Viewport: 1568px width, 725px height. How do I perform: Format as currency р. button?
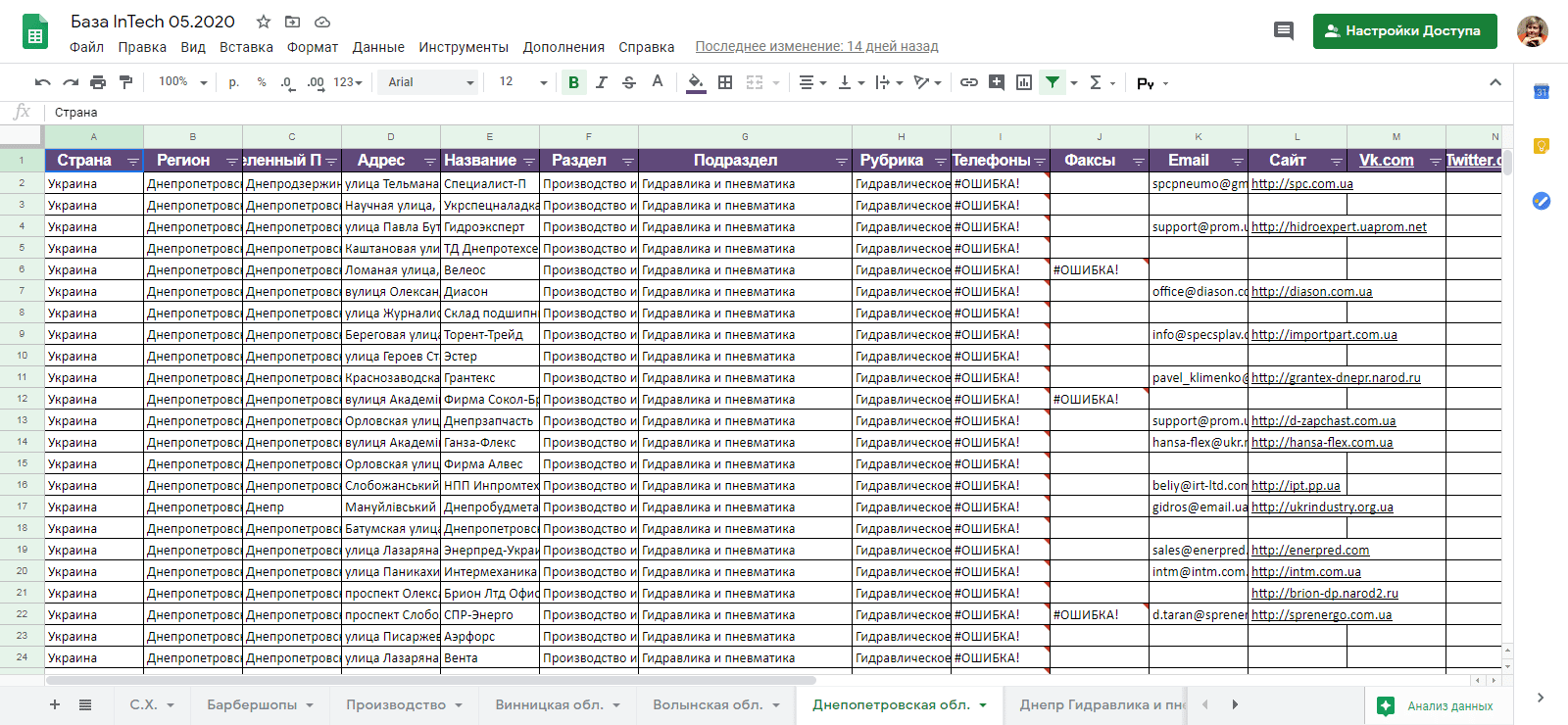pos(233,82)
